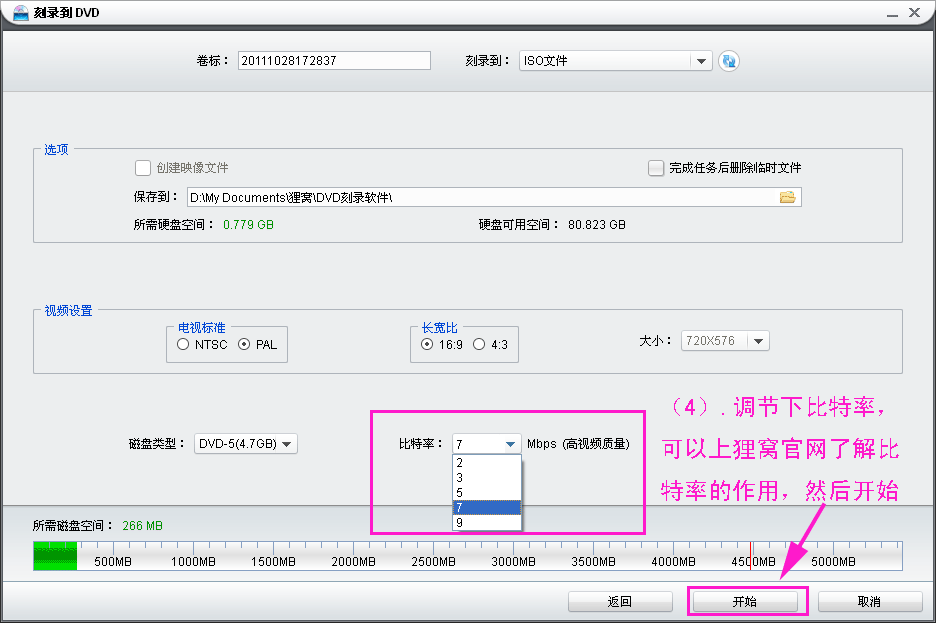Screen dimensions: 936x623
Task: Click the 80.823 GB available space value
Action: pyautogui.click(x=596, y=225)
